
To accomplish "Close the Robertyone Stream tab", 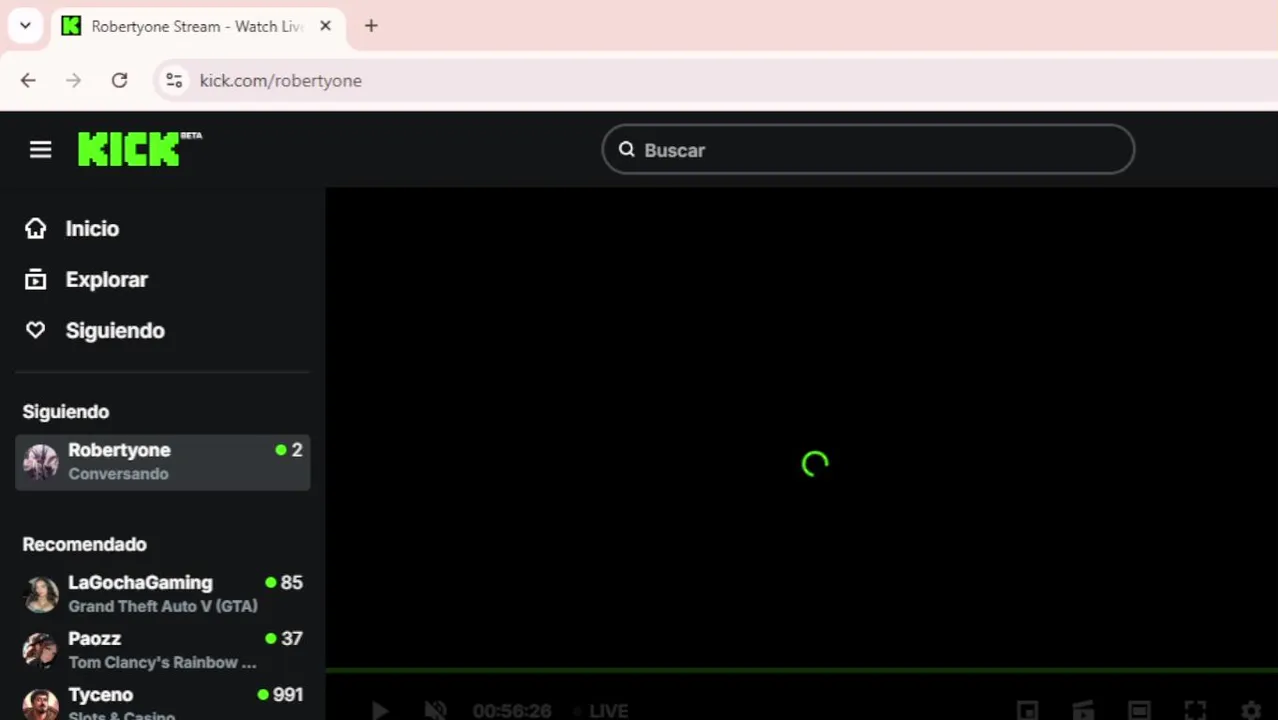I will [x=325, y=26].
